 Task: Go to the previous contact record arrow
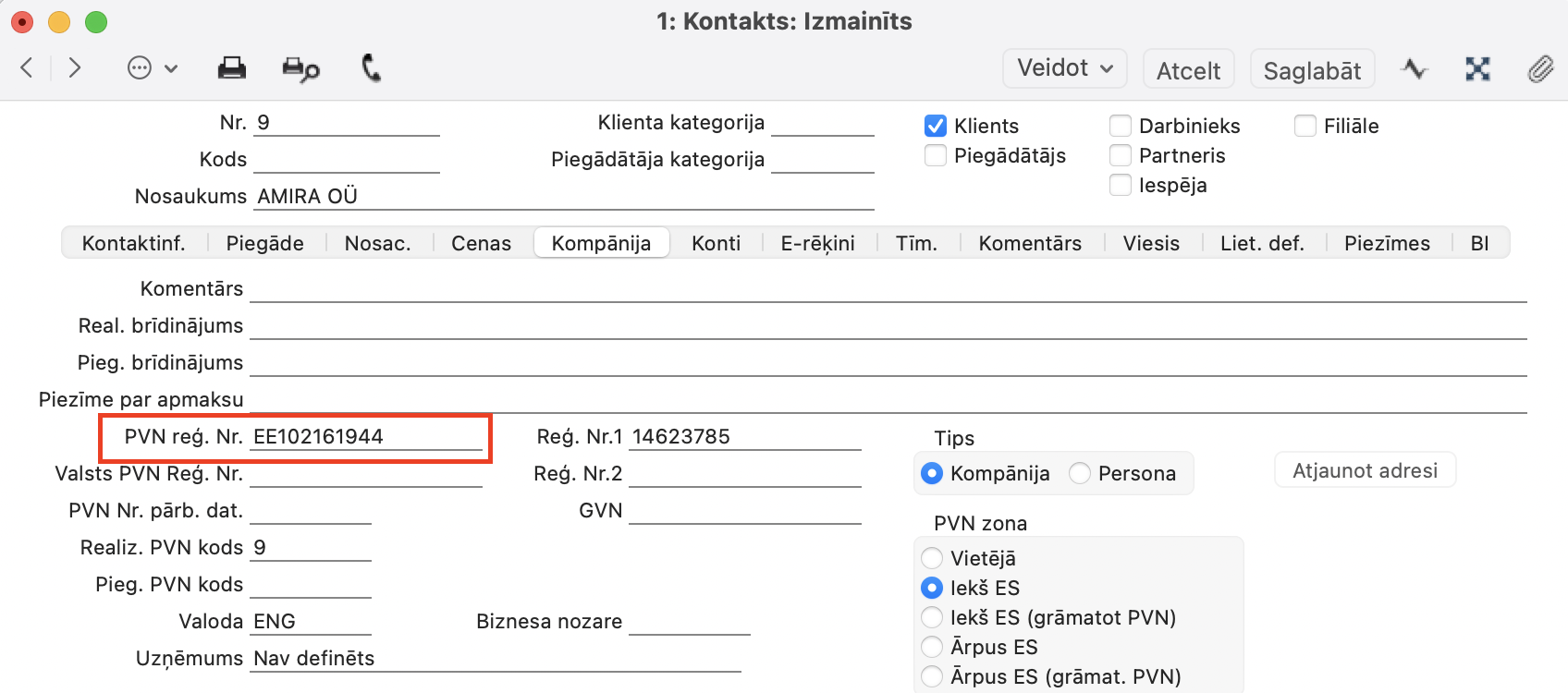click(x=27, y=67)
